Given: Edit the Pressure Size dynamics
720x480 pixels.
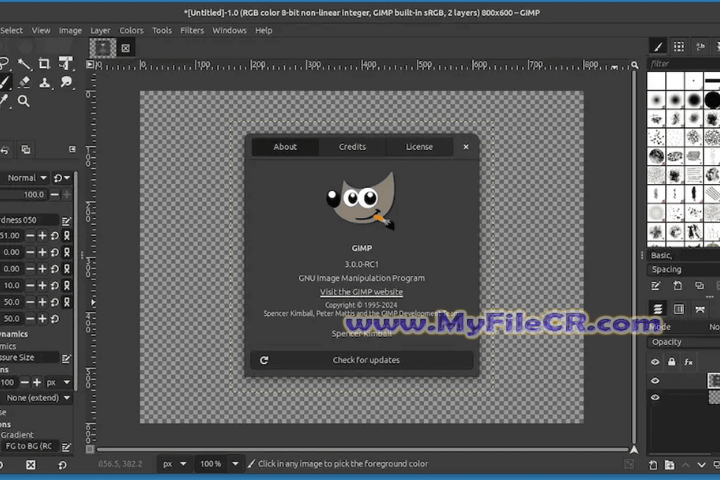Looking at the screenshot, I should [66, 358].
